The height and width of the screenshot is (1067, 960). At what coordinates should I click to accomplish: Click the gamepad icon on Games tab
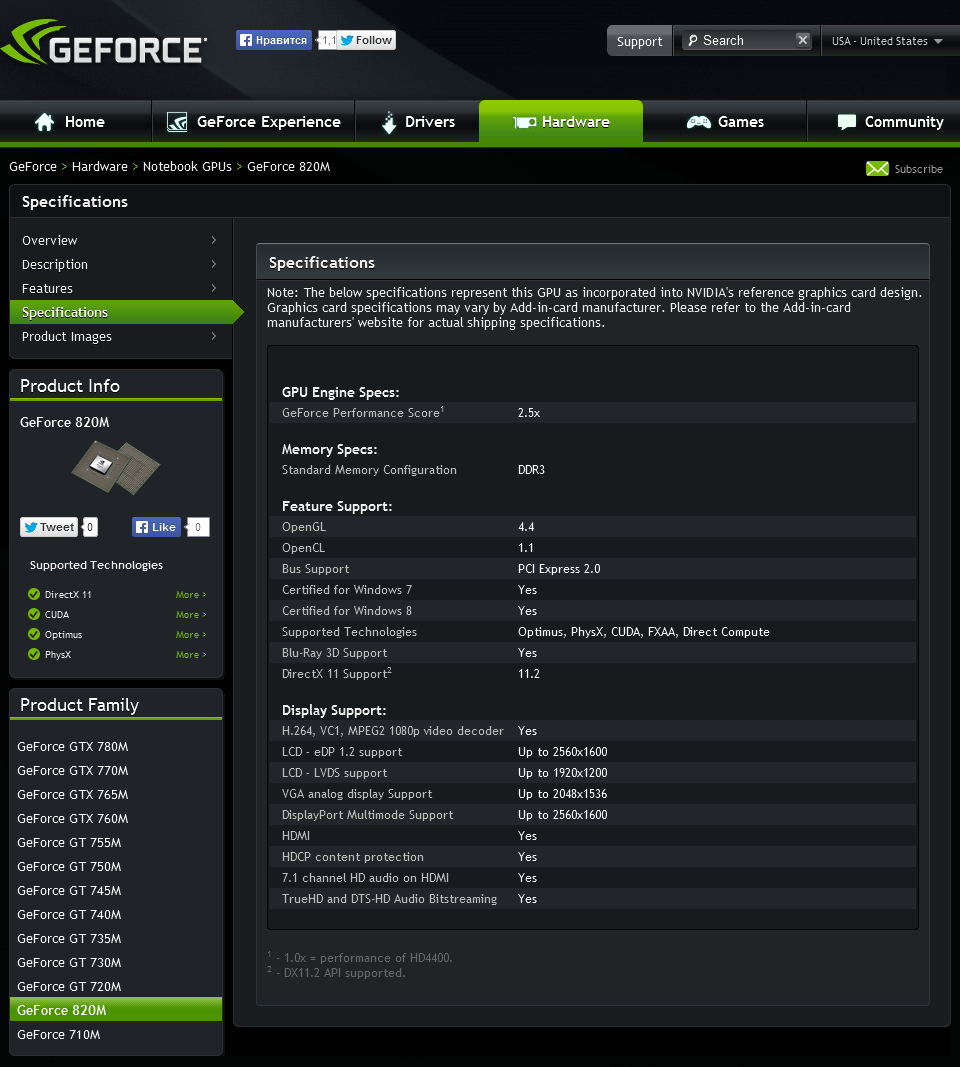tap(699, 122)
